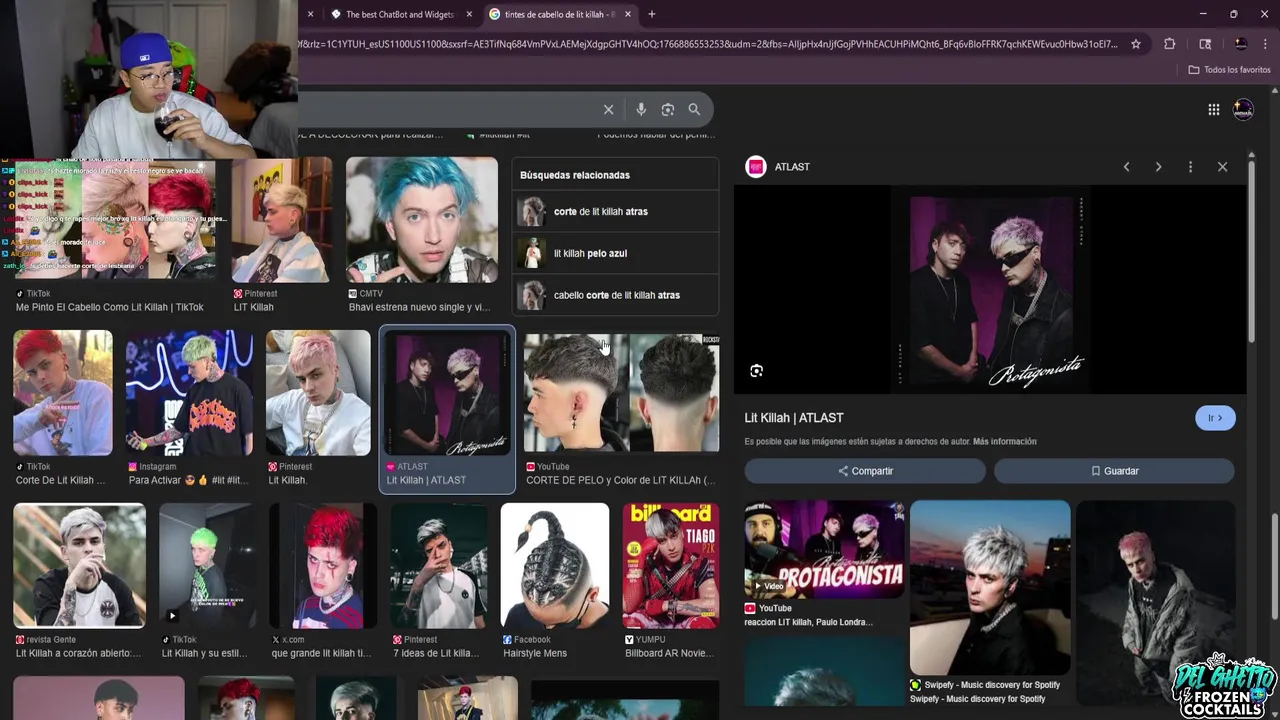Open the browser three-dot menu

1266,44
